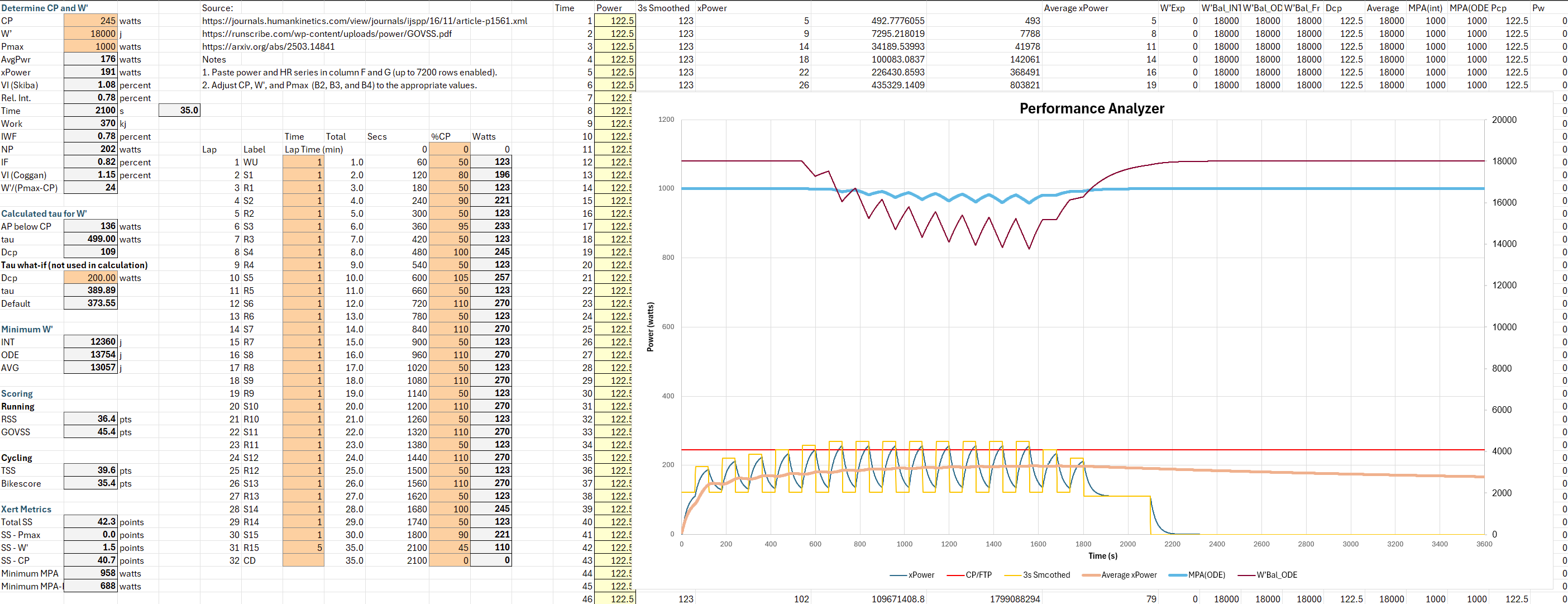This screenshot has width=1568, height=604.
Task: Click the CP value cell showing 245
Action: [x=90, y=21]
